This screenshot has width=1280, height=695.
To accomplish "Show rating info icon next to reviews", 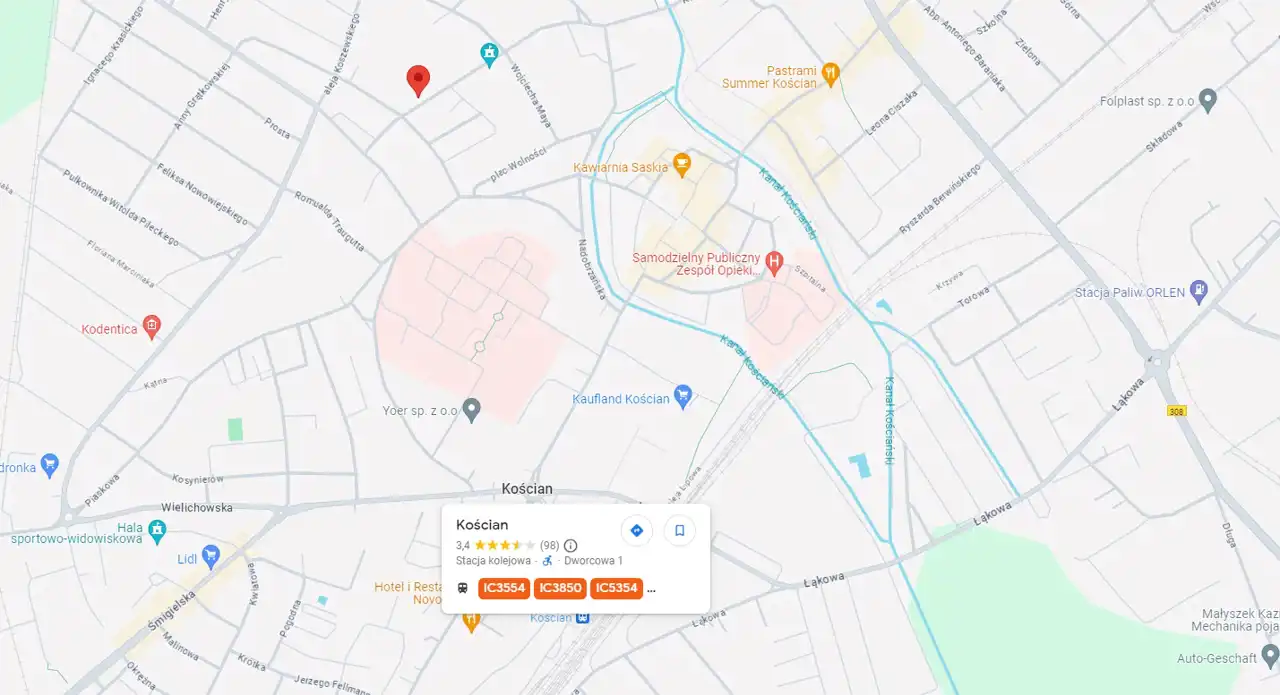I will 571,545.
